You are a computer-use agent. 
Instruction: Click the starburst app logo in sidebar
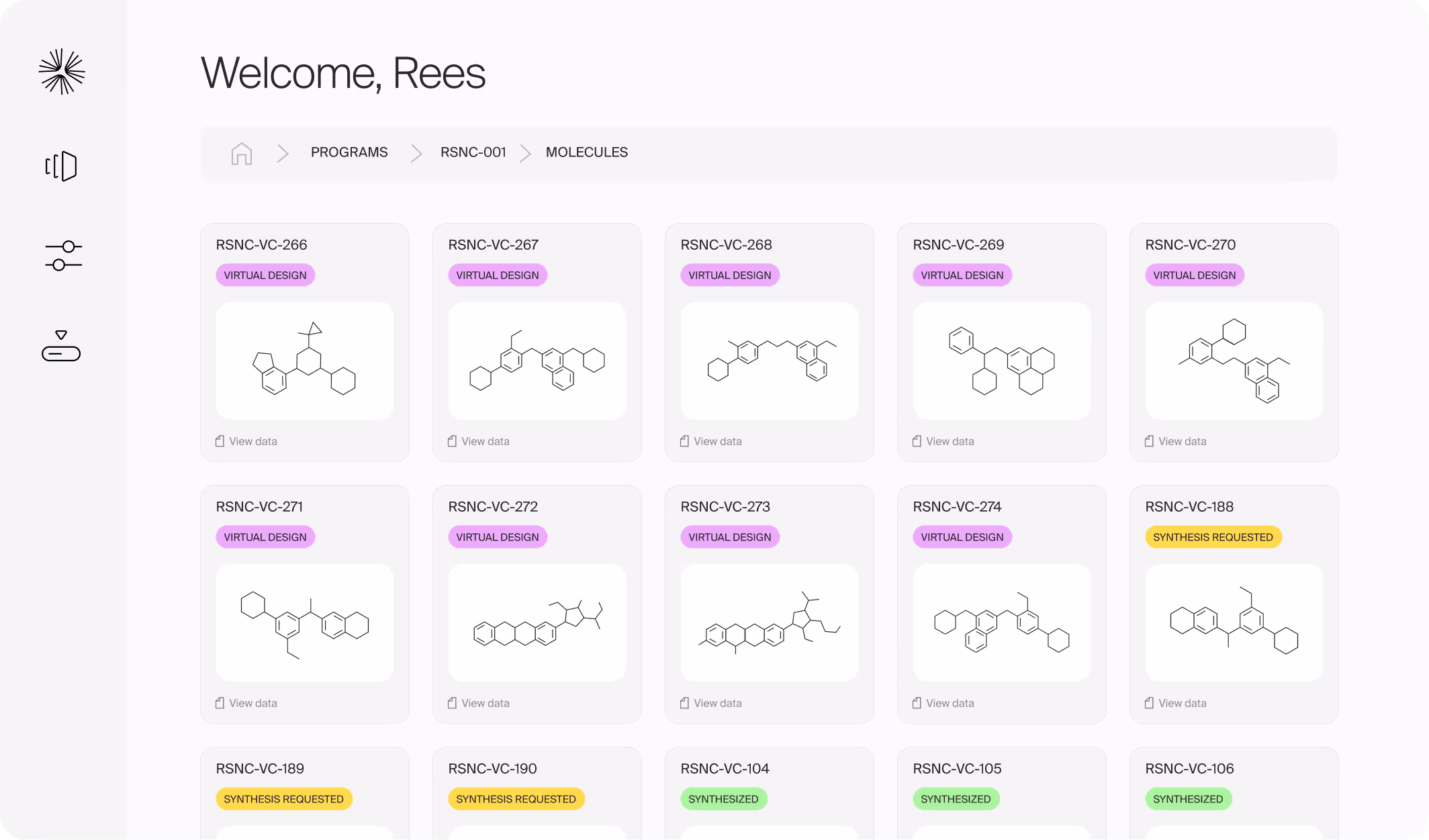pyautogui.click(x=62, y=72)
